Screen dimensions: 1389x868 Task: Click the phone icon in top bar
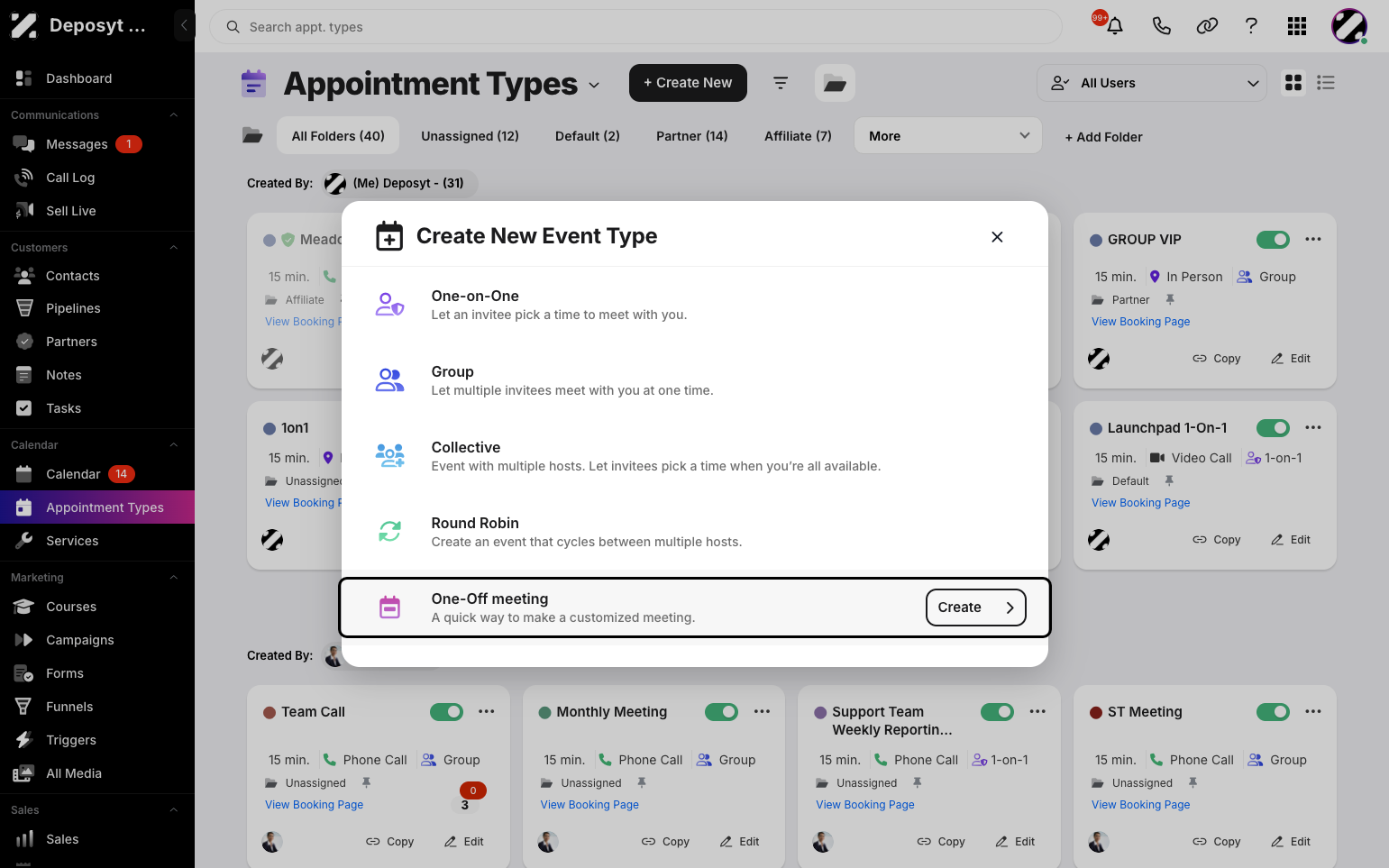tap(1161, 26)
